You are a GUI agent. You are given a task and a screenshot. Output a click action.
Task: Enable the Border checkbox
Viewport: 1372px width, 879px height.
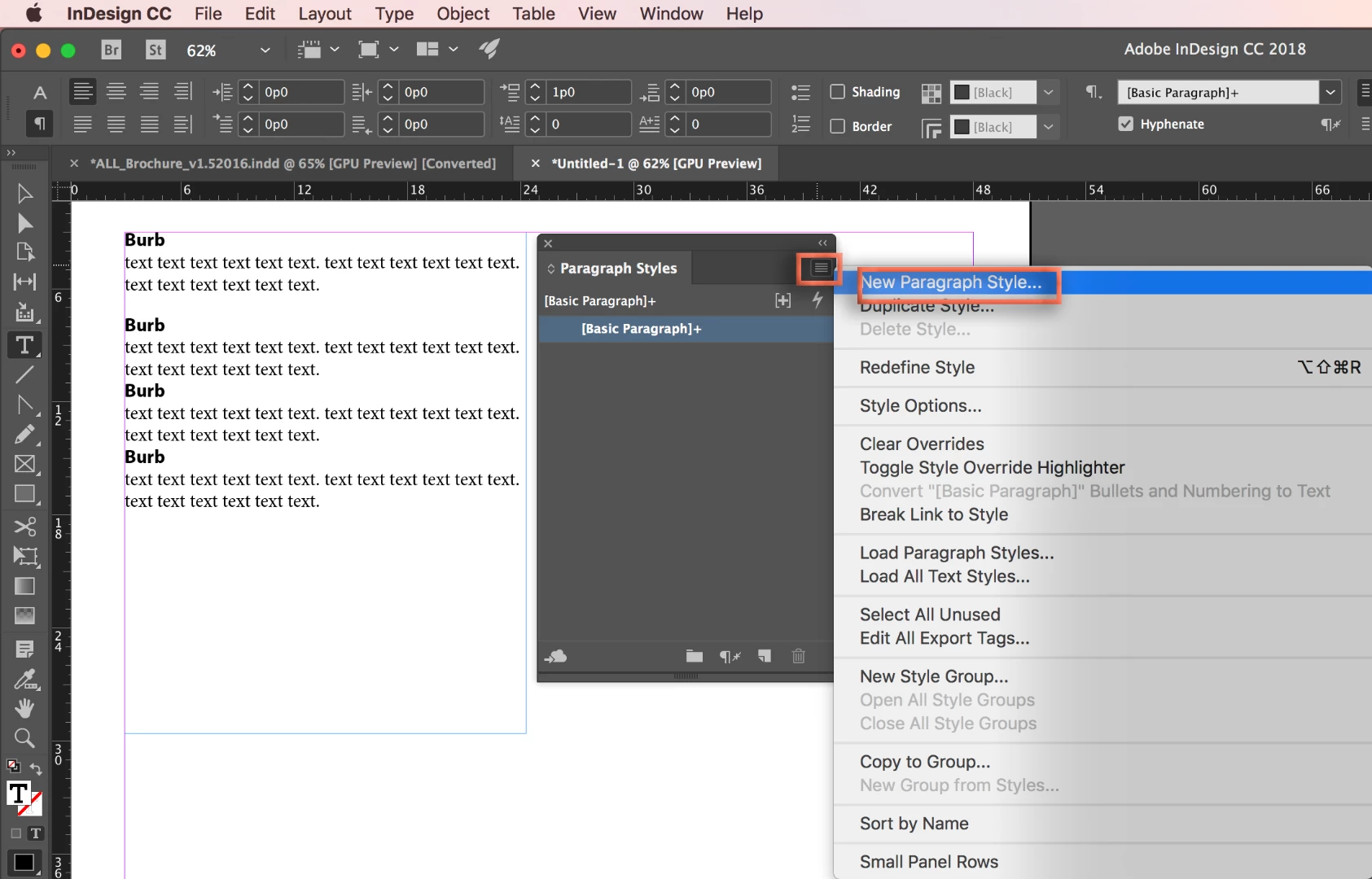tap(837, 126)
